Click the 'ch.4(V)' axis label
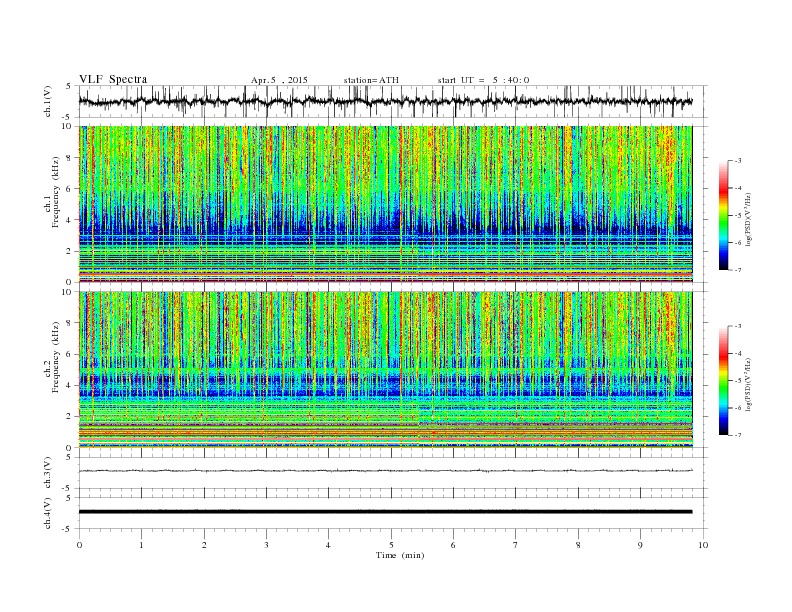The width and height of the screenshot is (792, 612). [48, 513]
